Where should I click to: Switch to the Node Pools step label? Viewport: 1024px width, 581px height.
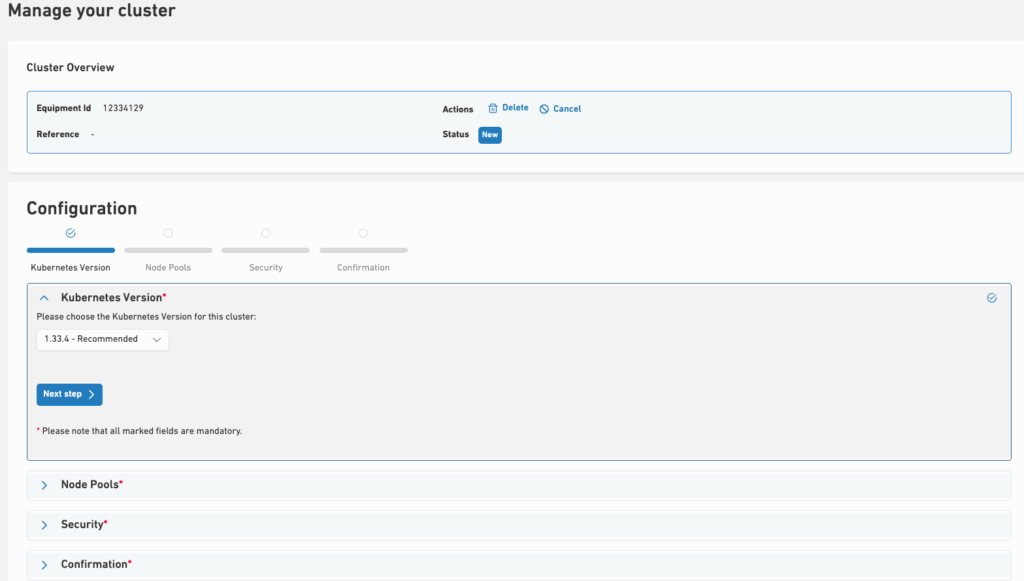pyautogui.click(x=168, y=268)
